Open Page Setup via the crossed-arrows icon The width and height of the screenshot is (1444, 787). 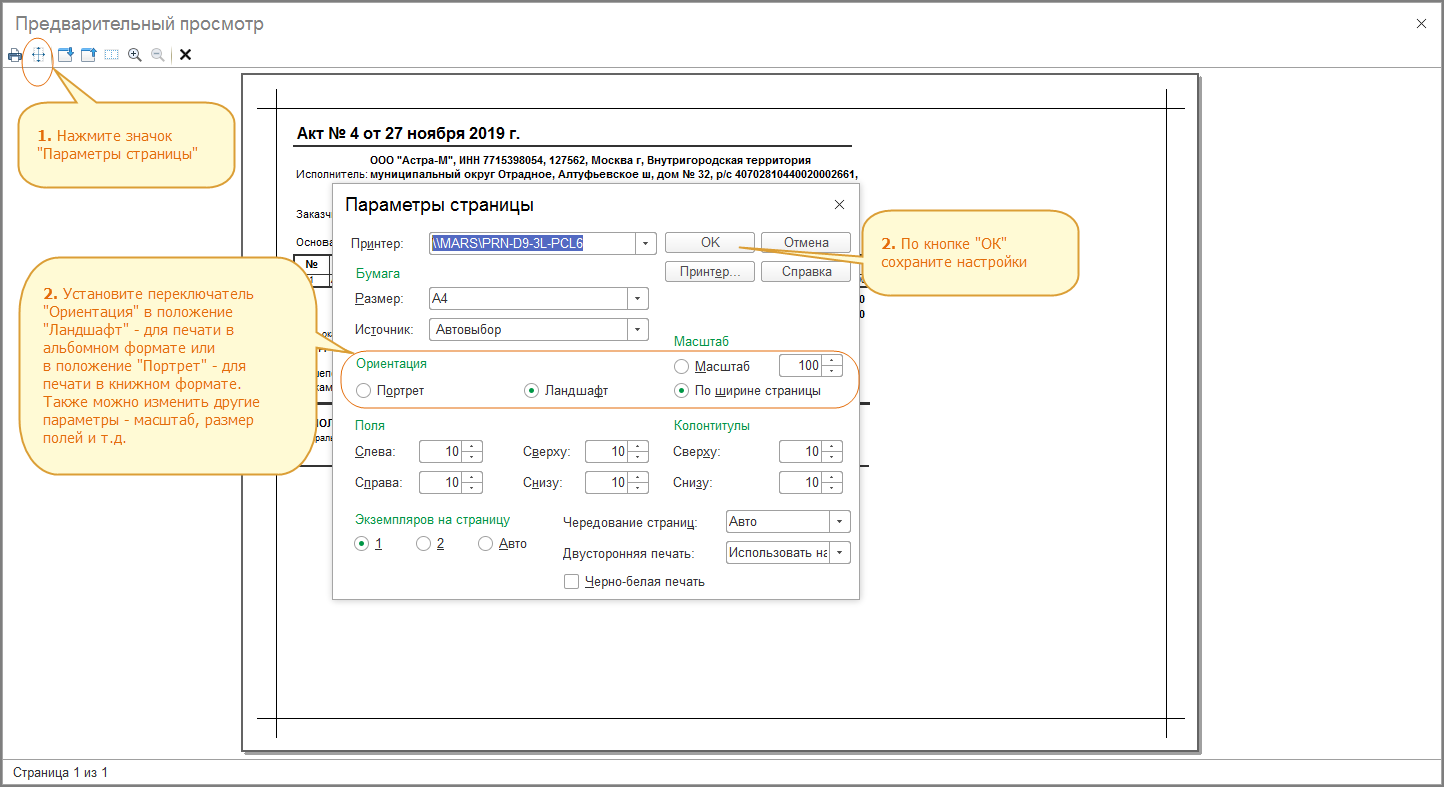pyautogui.click(x=38, y=55)
